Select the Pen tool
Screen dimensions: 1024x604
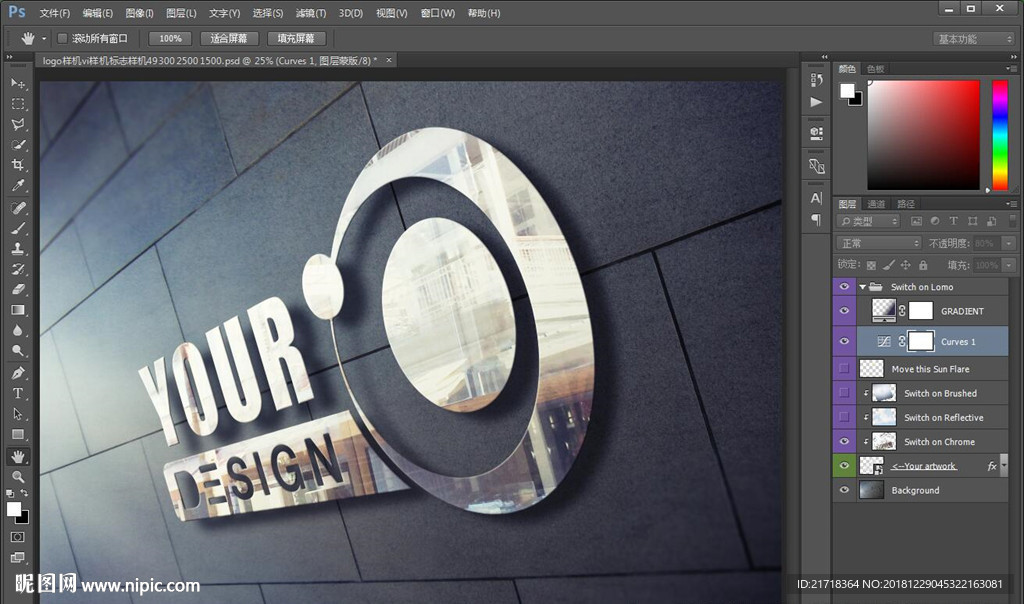coord(18,373)
